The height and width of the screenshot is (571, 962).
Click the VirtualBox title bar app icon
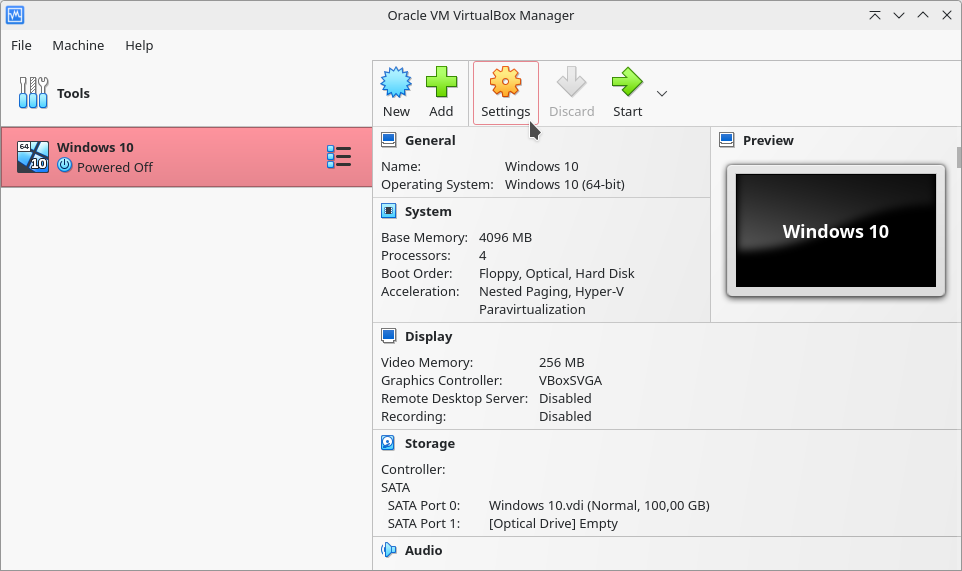tap(15, 15)
